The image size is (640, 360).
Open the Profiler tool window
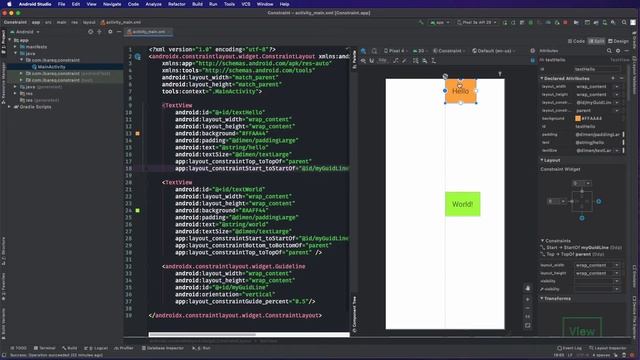tap(124, 348)
